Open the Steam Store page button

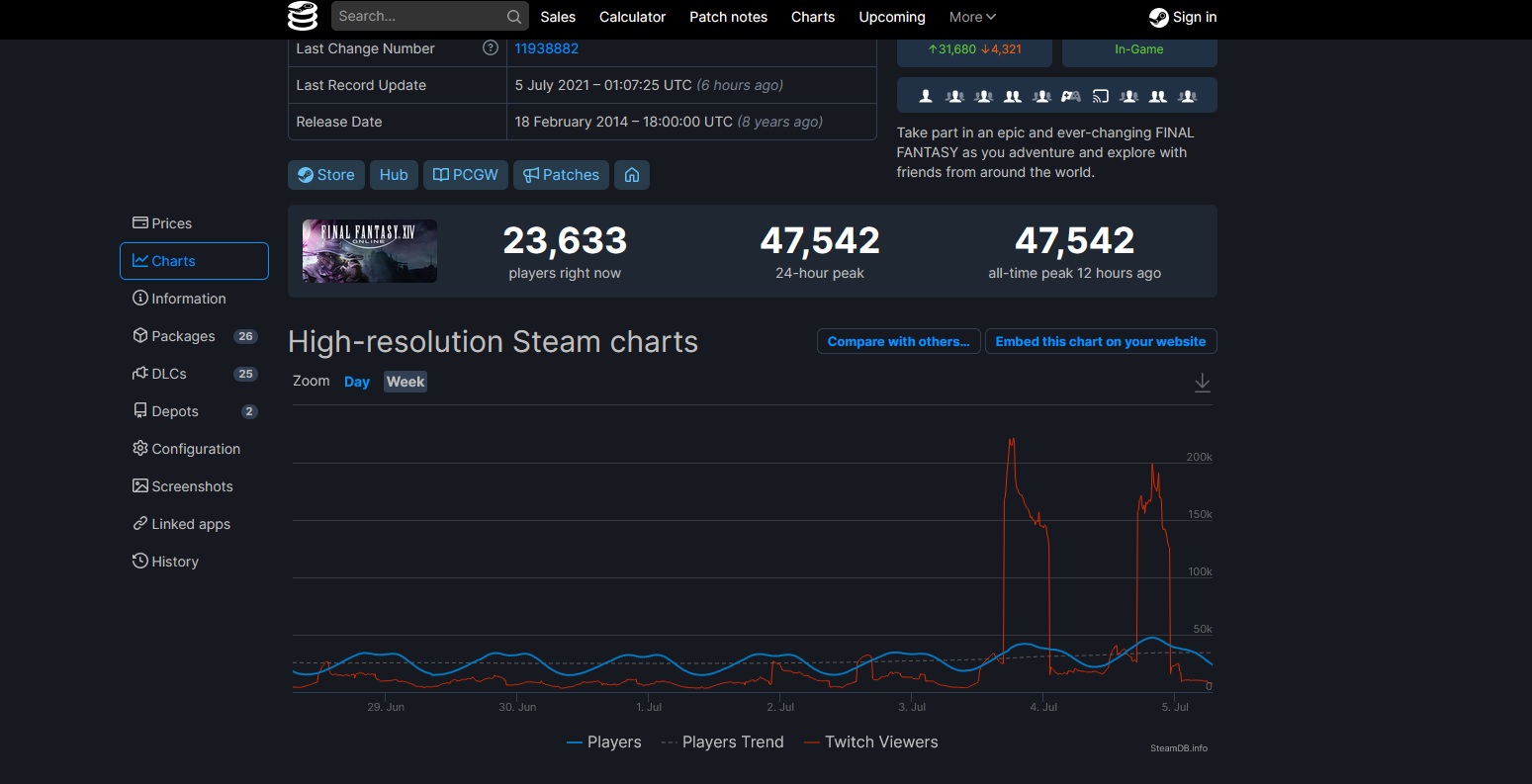point(326,175)
